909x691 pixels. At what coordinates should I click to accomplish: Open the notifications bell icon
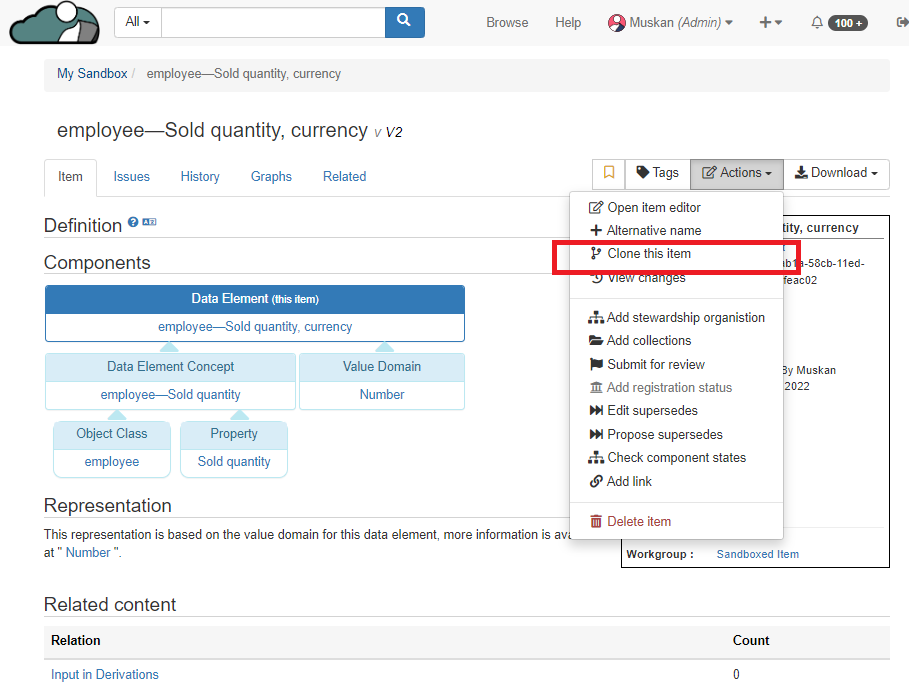[817, 22]
